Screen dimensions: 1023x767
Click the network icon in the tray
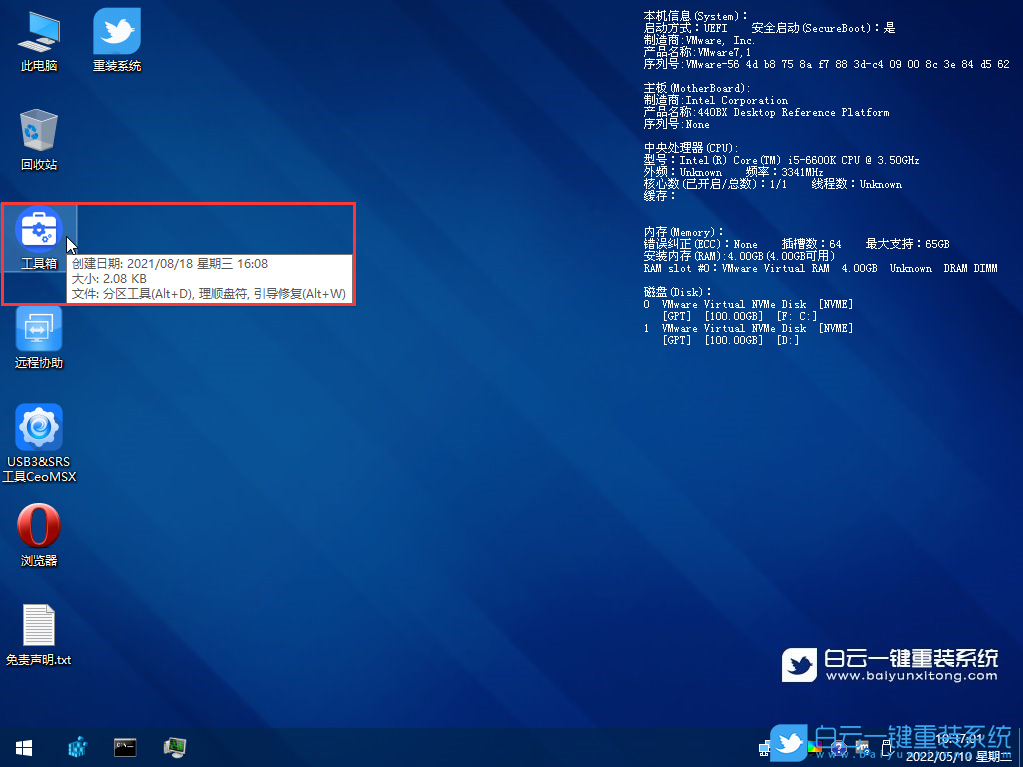click(x=764, y=747)
